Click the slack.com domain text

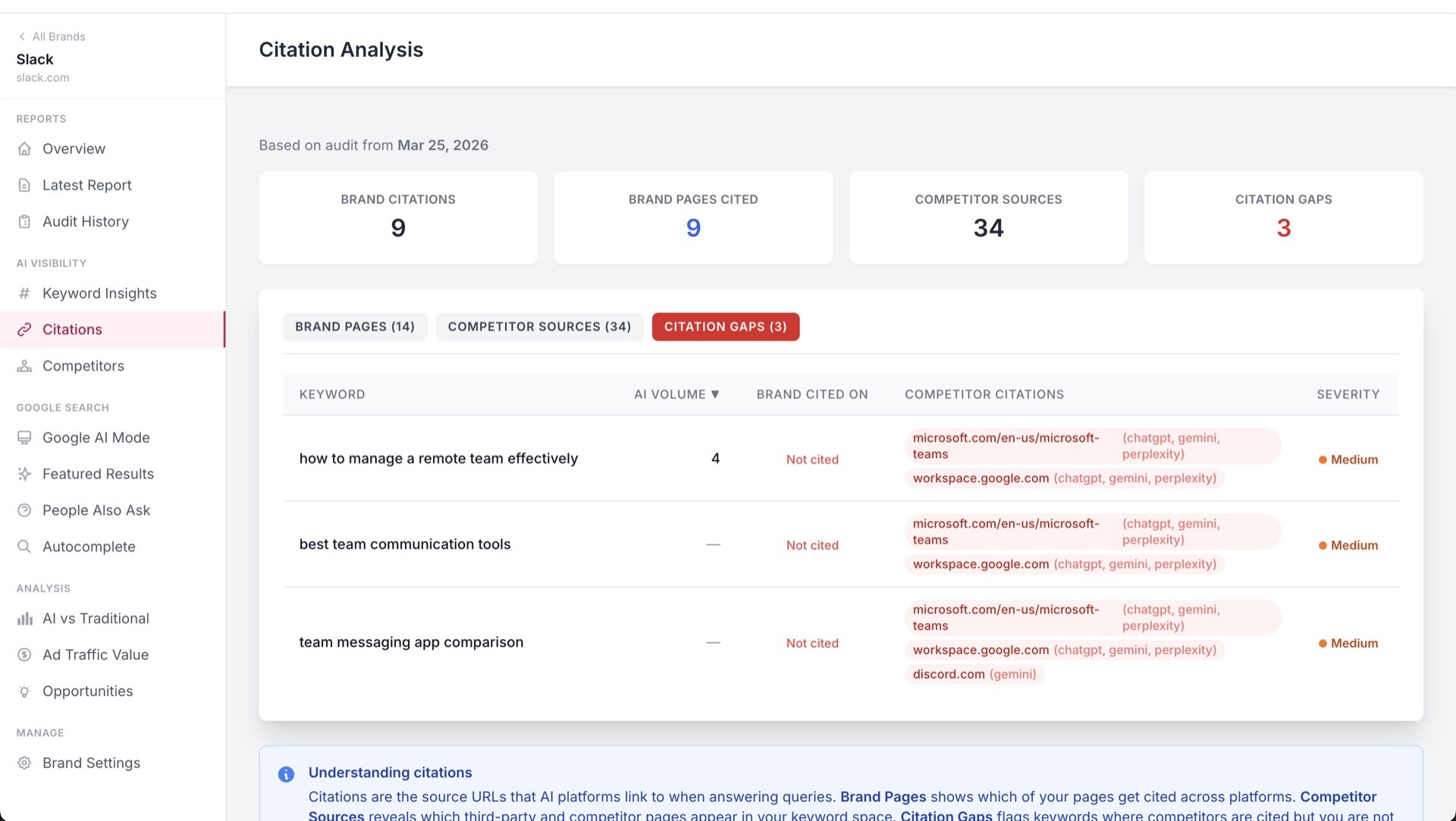[42, 77]
